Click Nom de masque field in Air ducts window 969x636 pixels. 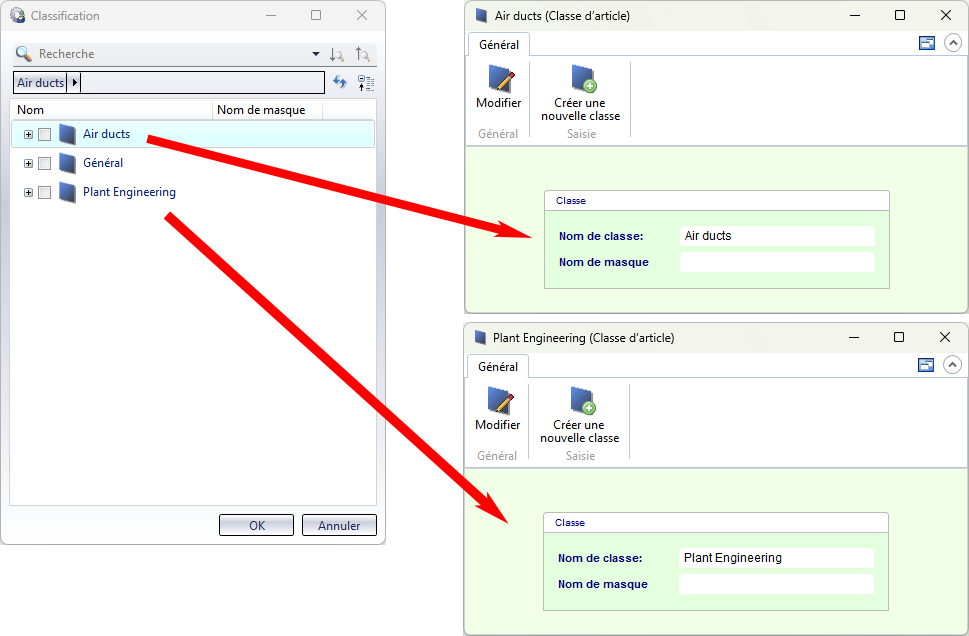coord(777,262)
